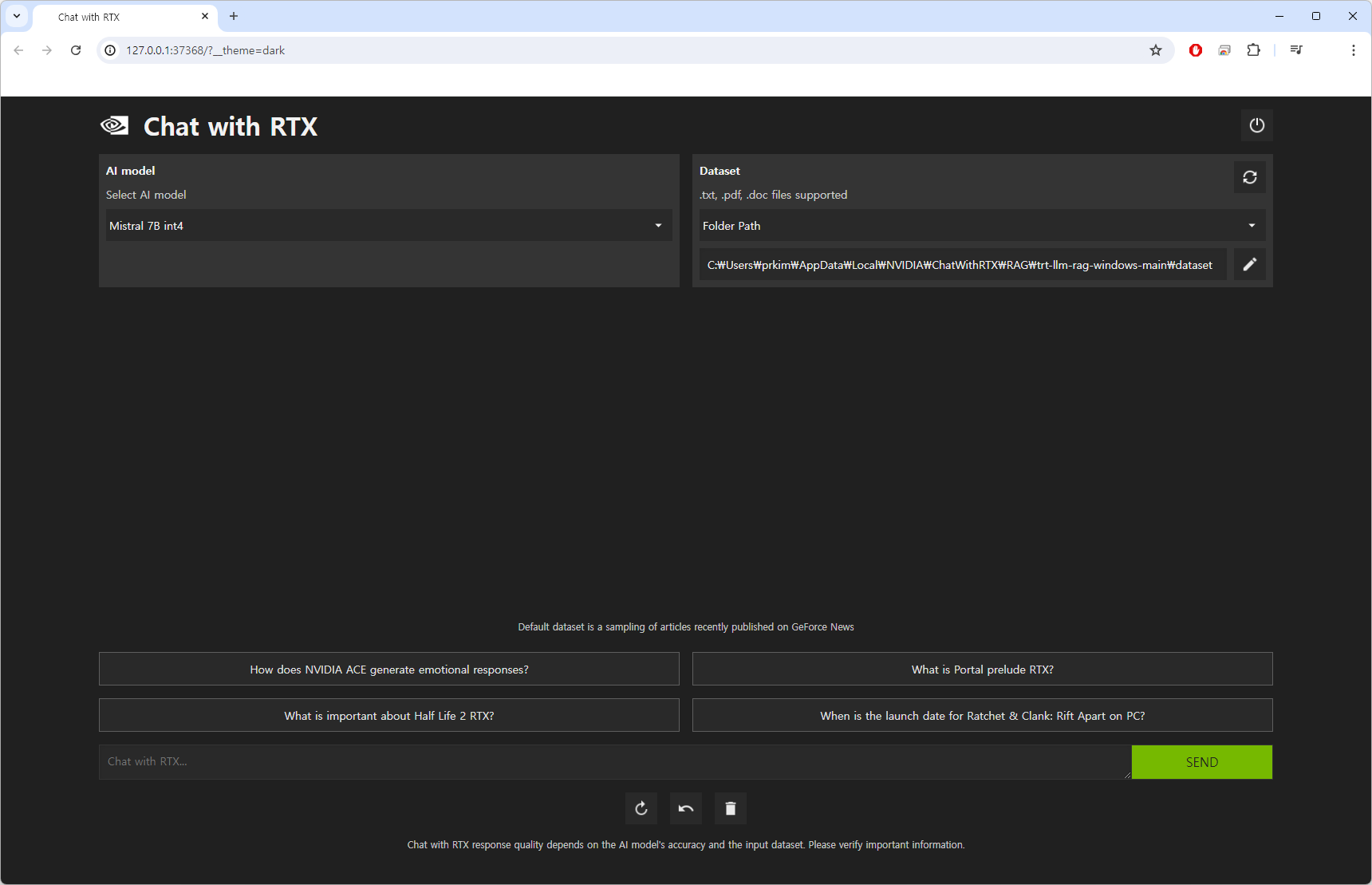The height and width of the screenshot is (885, 1372).
Task: Click the regenerate response icon below chat box
Action: coord(641,808)
